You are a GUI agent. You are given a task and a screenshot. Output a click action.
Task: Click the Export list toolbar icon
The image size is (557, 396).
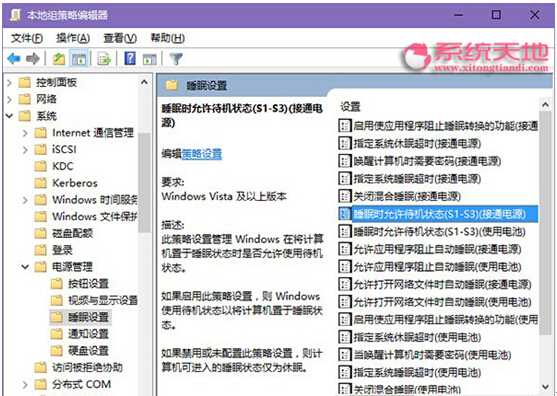click(104, 59)
